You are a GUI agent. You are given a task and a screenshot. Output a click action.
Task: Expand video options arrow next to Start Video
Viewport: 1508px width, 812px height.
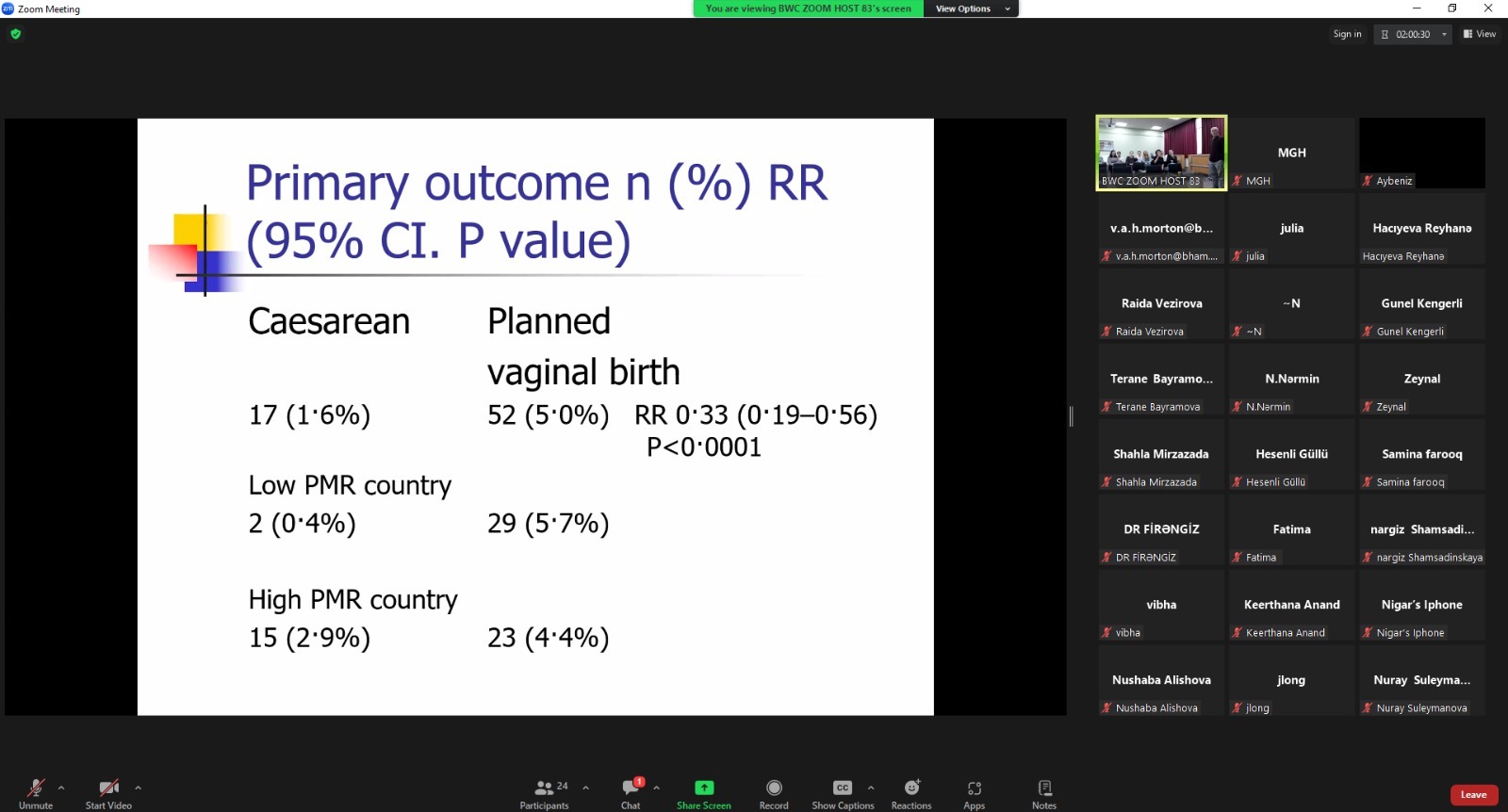[138, 788]
